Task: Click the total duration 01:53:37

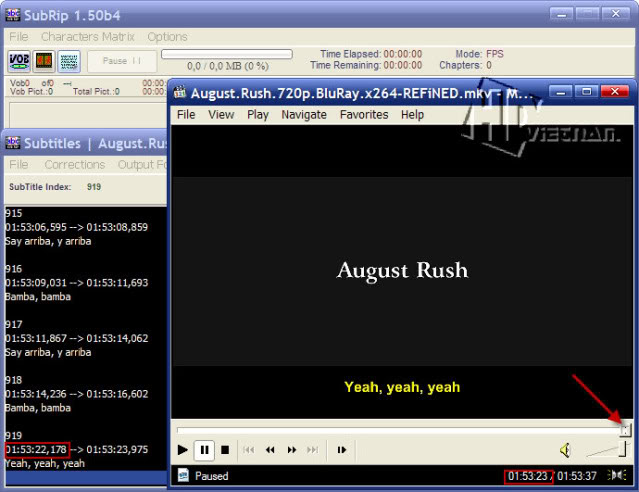Action: [x=577, y=476]
